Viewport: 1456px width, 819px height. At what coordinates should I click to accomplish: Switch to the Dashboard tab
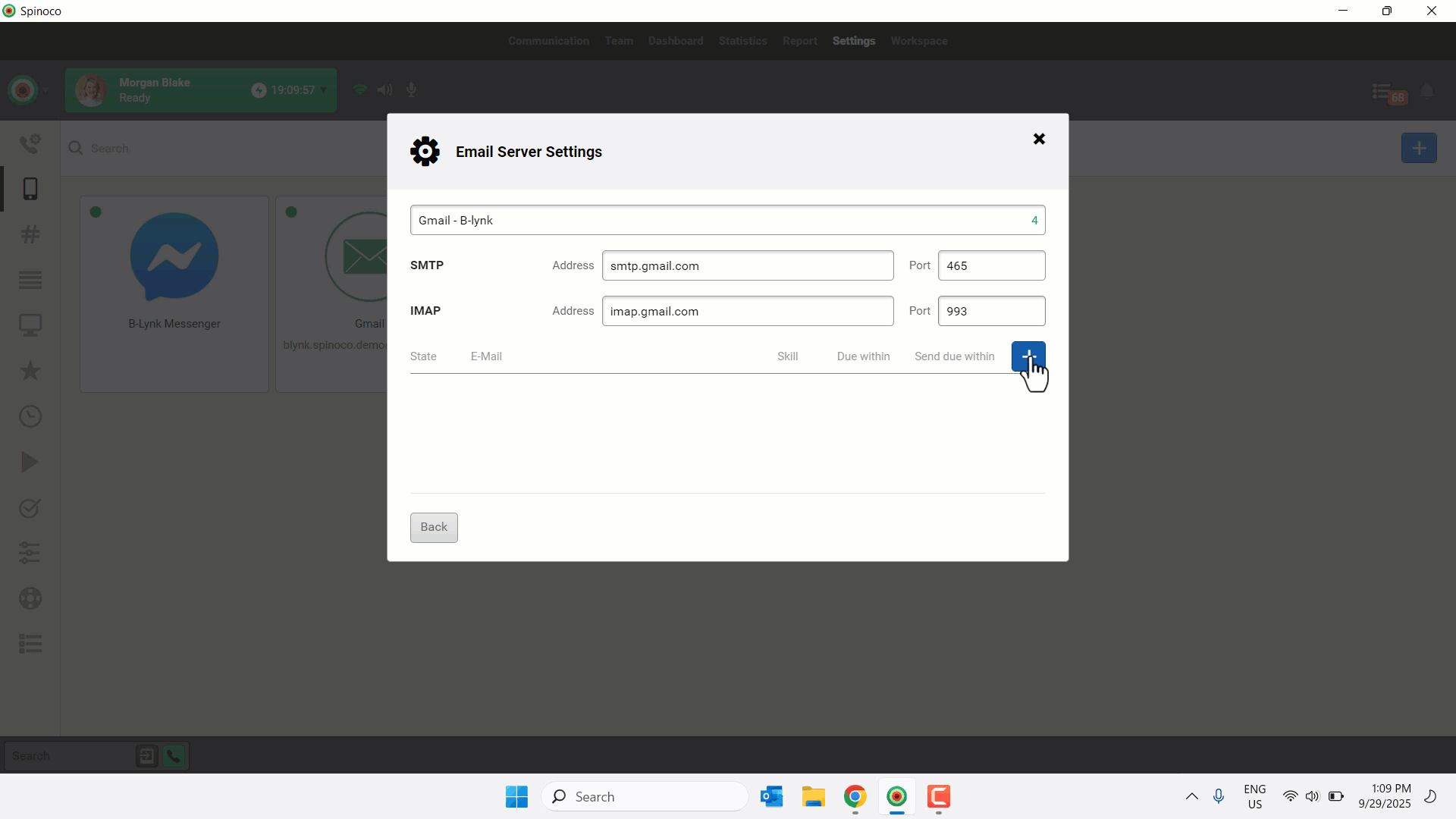click(x=675, y=41)
